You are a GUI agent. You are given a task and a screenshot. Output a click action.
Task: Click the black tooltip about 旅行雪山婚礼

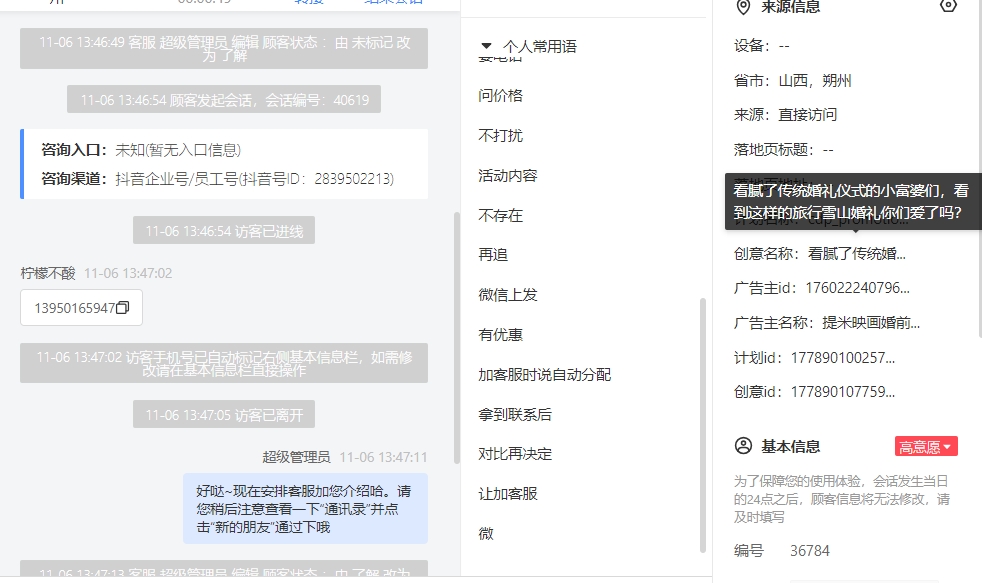coord(853,202)
